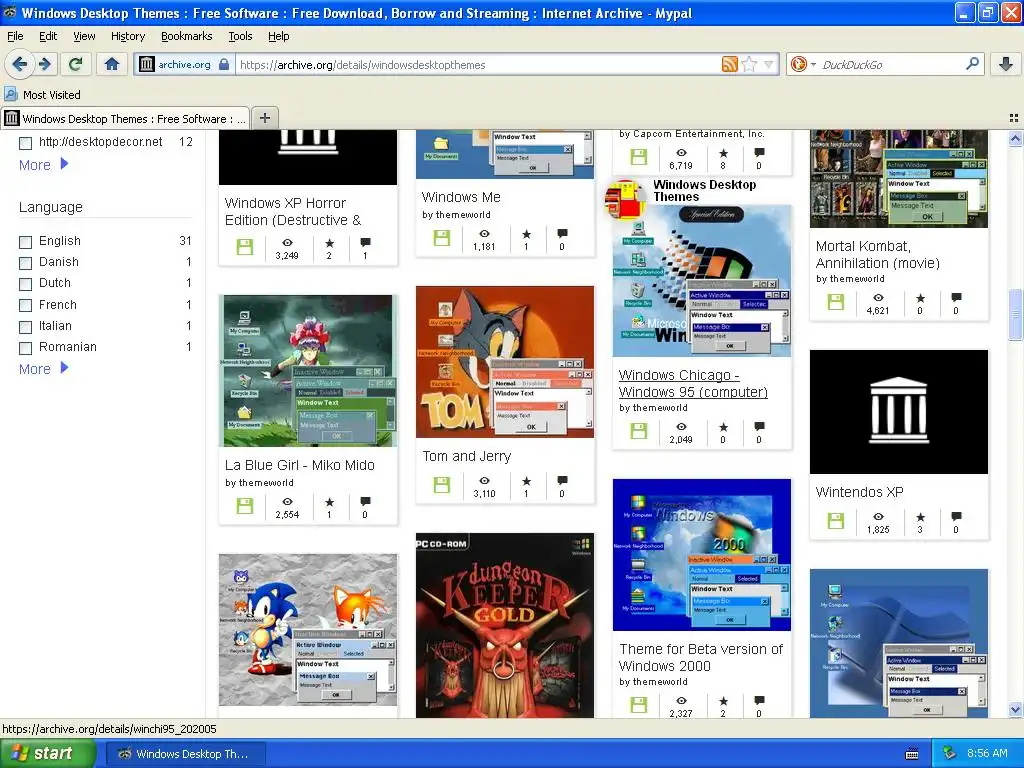The image size is (1024, 768).
Task: Tick the French language checkbox
Action: (x=25, y=306)
